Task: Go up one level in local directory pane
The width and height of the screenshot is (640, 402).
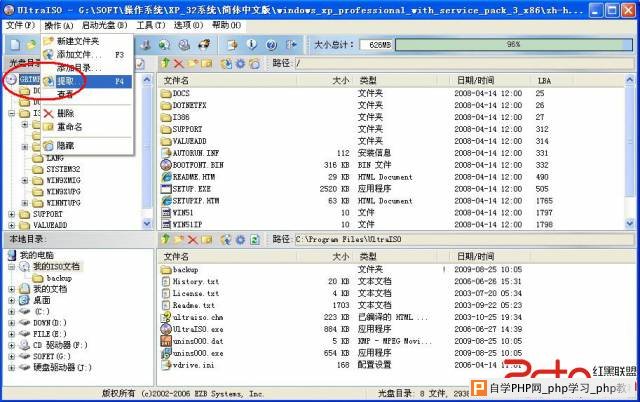Action: 165,240
